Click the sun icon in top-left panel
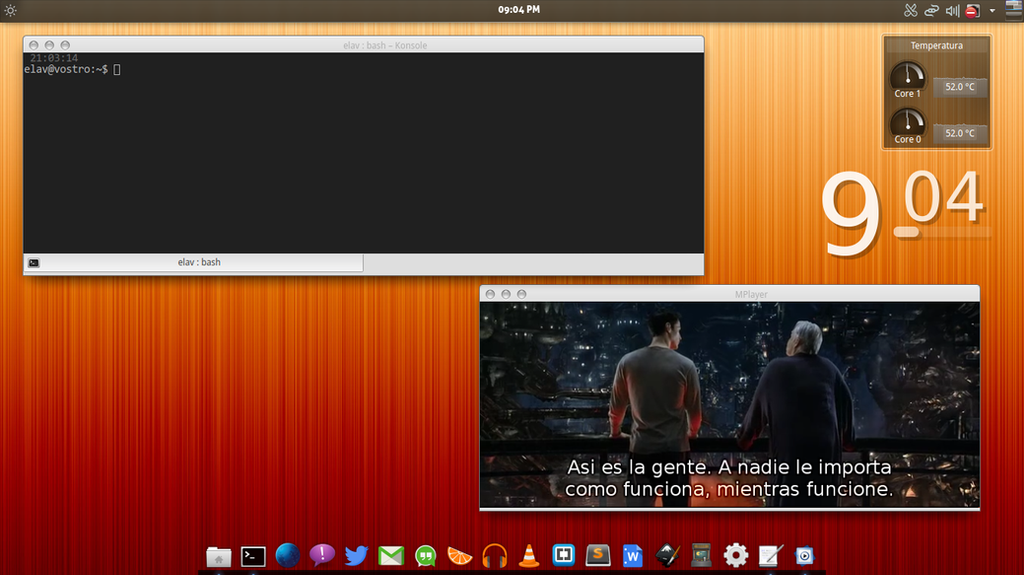Screen dimensions: 1024x575 pyautogui.click(x=10, y=10)
